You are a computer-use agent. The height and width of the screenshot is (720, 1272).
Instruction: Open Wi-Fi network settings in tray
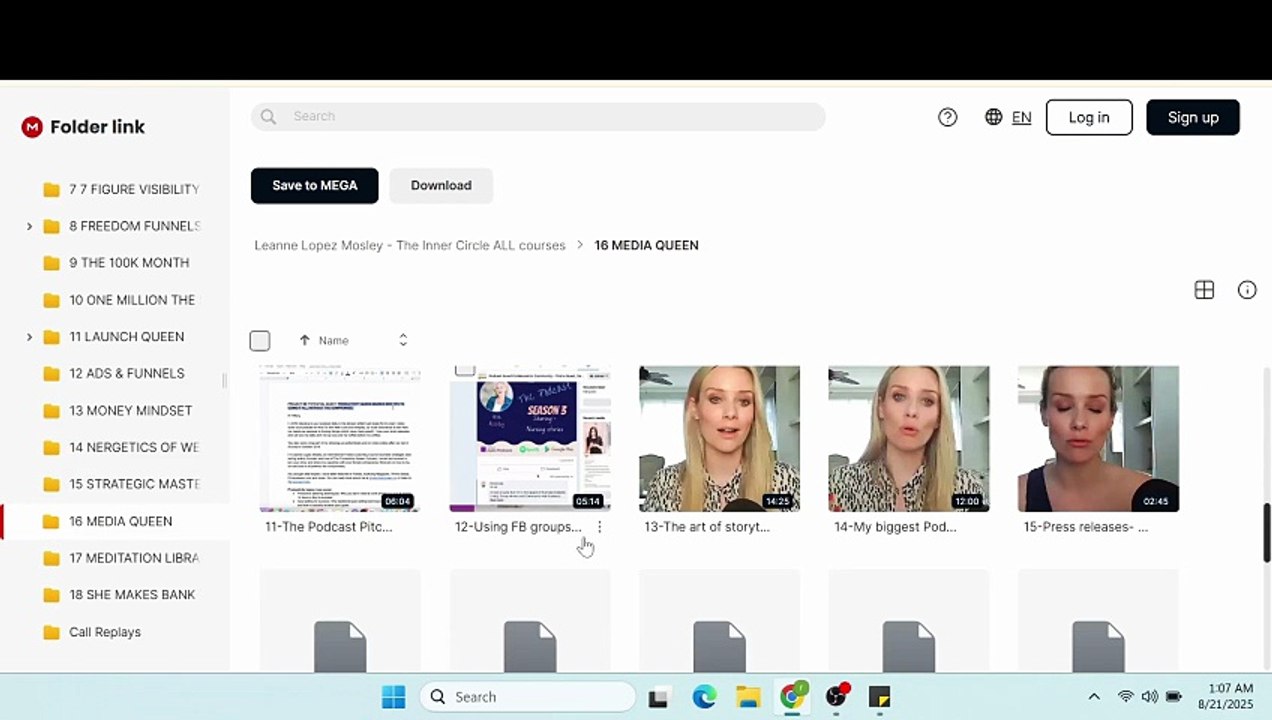tap(1126, 697)
